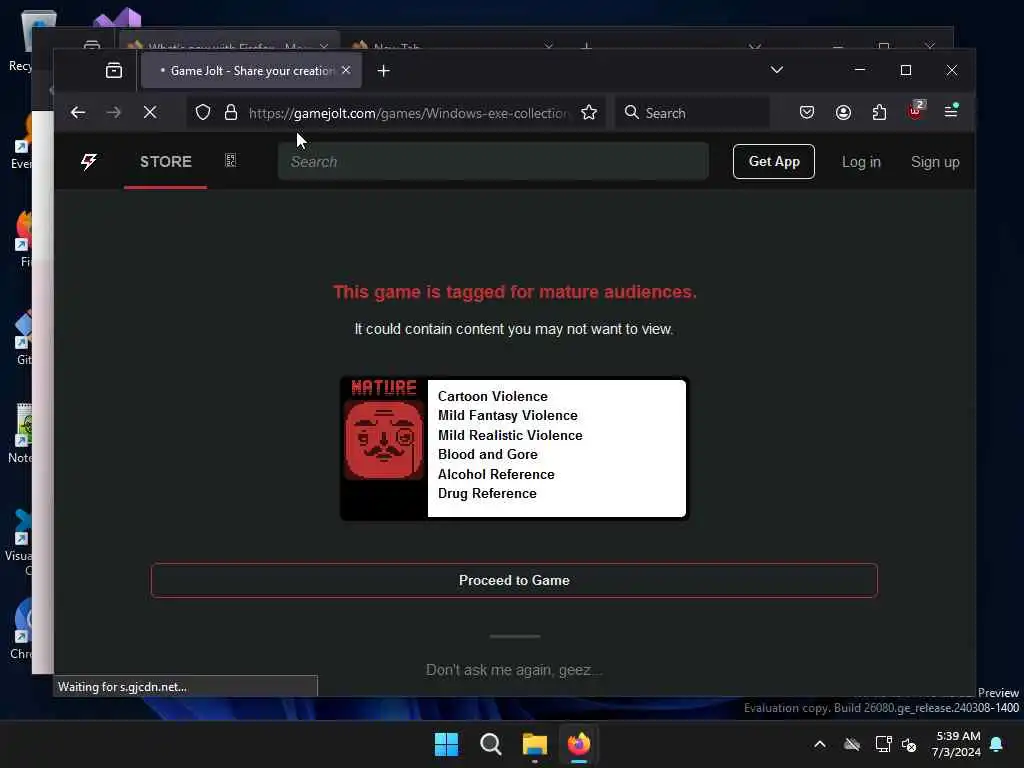Click the Blood and Gore text

click(488, 455)
